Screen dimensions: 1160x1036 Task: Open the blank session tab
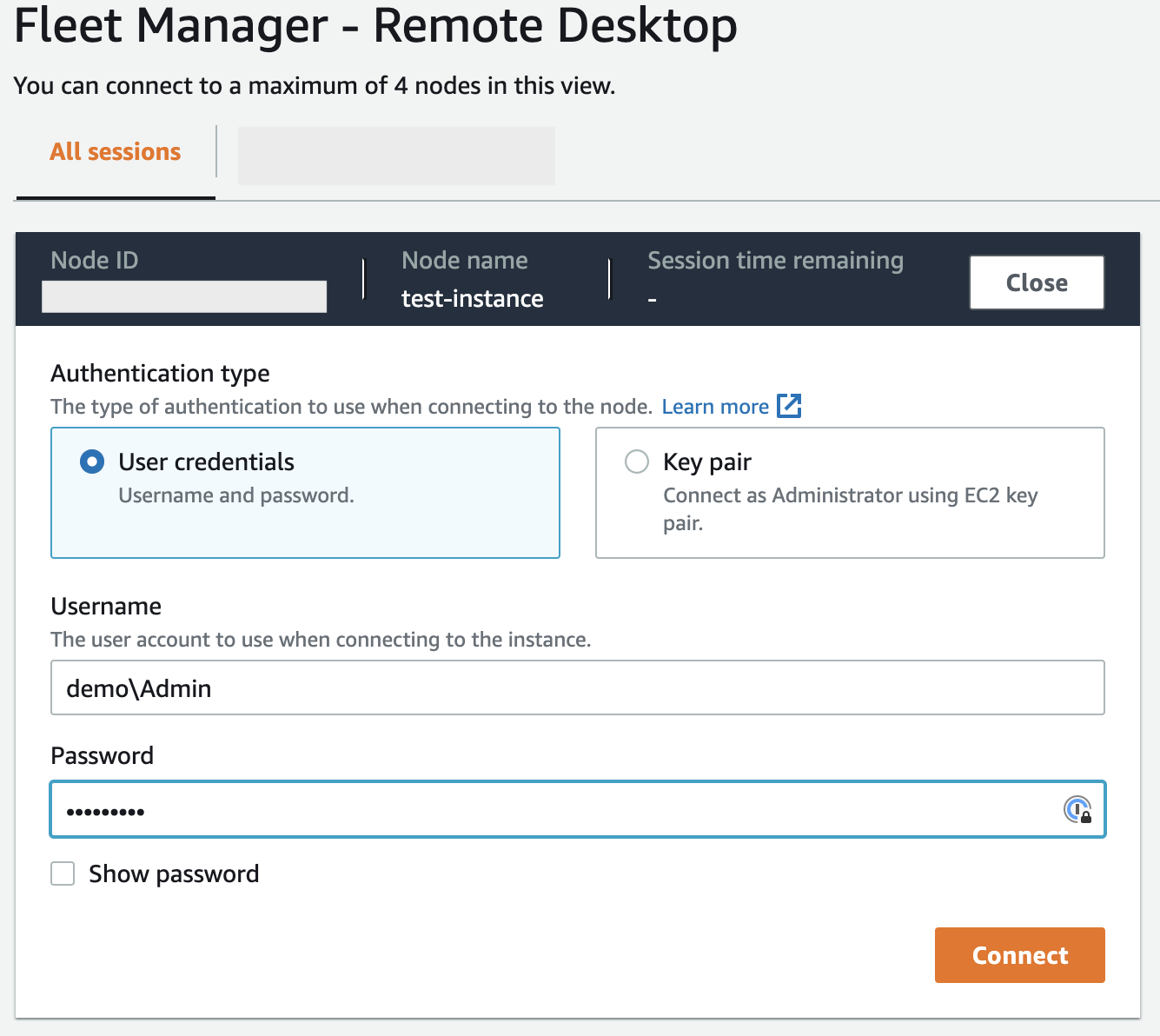click(396, 156)
